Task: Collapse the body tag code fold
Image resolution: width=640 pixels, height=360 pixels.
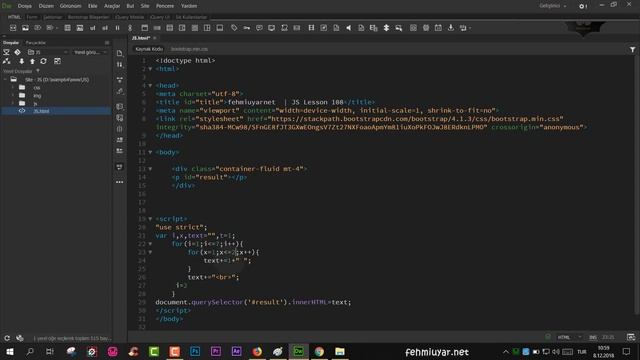Action: click(x=150, y=152)
